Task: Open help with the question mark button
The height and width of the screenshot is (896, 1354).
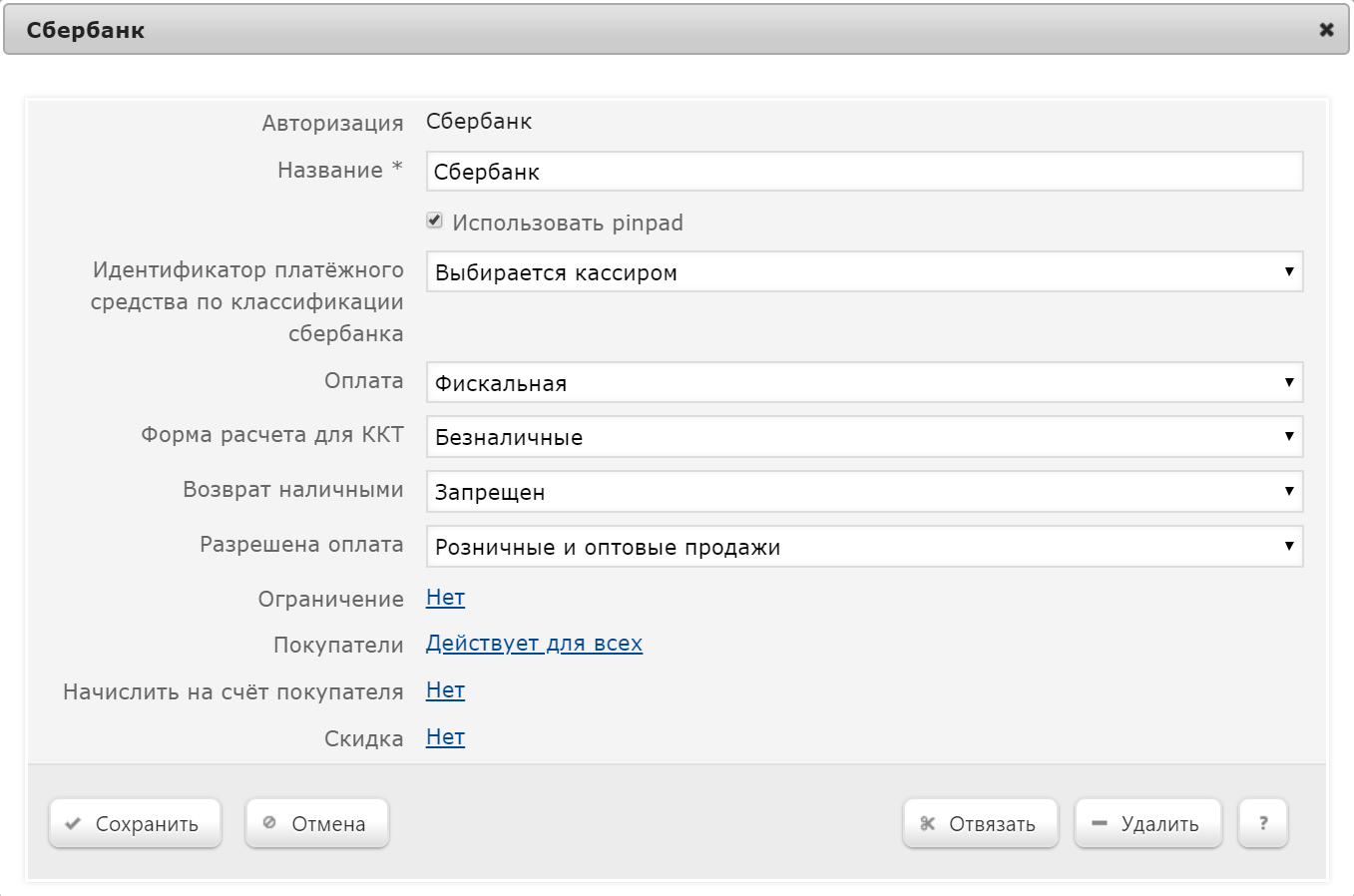Action: (1263, 824)
